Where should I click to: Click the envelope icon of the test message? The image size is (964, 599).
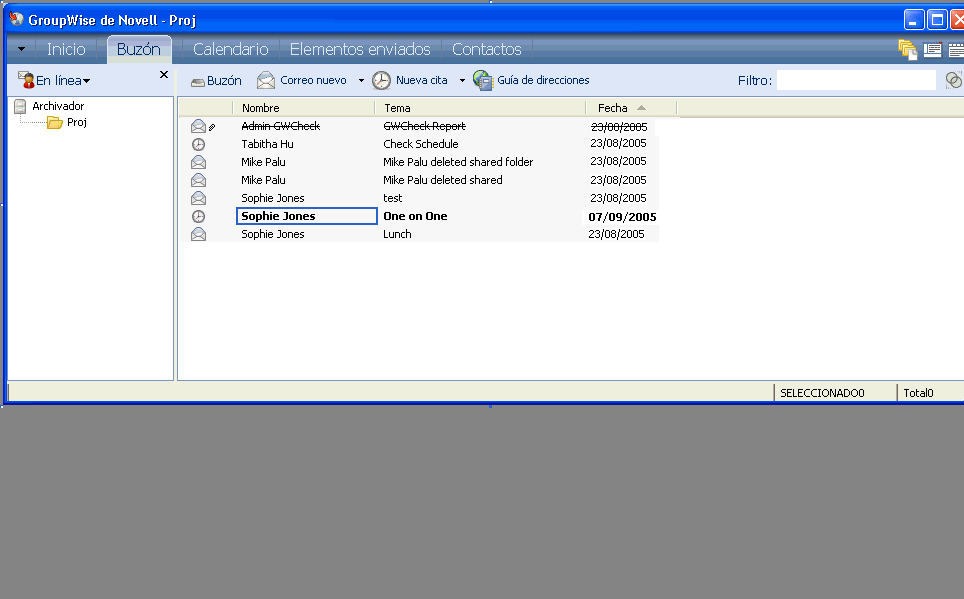pos(198,198)
